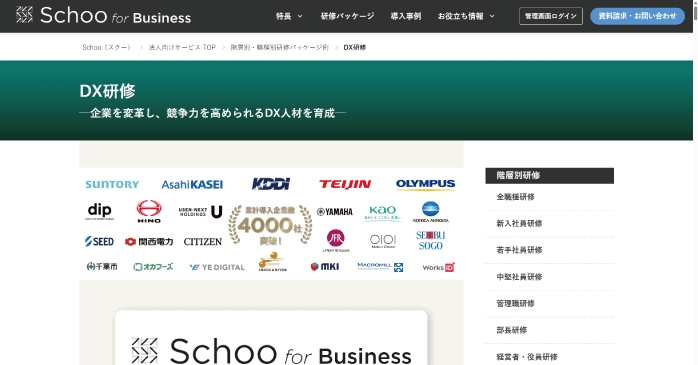Image resolution: width=698 pixels, height=365 pixels.
Task: Open 若手社員研修 sidebar link
Action: [x=519, y=250]
